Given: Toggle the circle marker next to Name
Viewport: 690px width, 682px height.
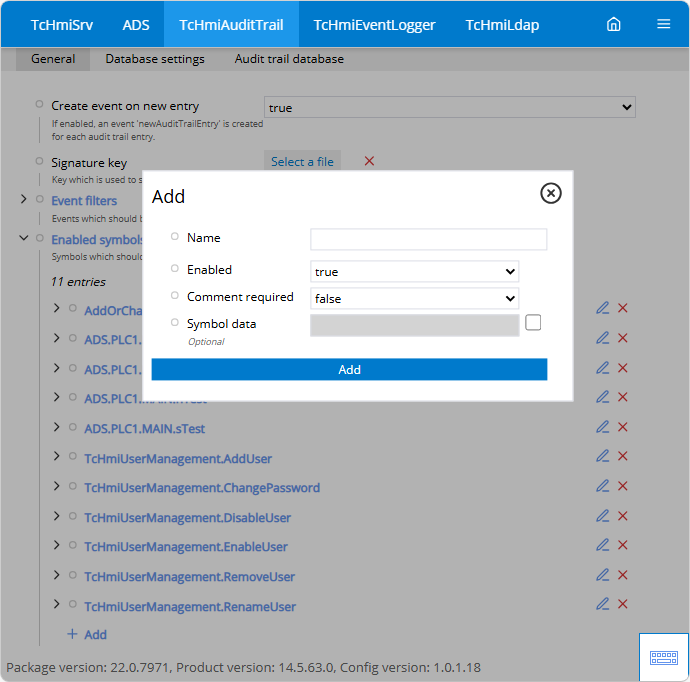Looking at the screenshot, I should (175, 236).
